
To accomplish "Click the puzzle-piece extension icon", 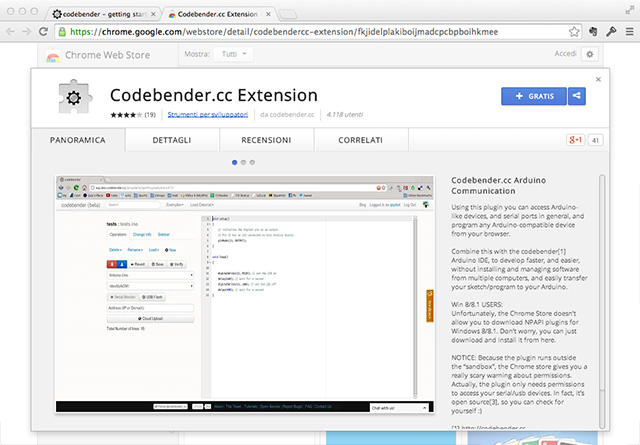I will coord(74,96).
